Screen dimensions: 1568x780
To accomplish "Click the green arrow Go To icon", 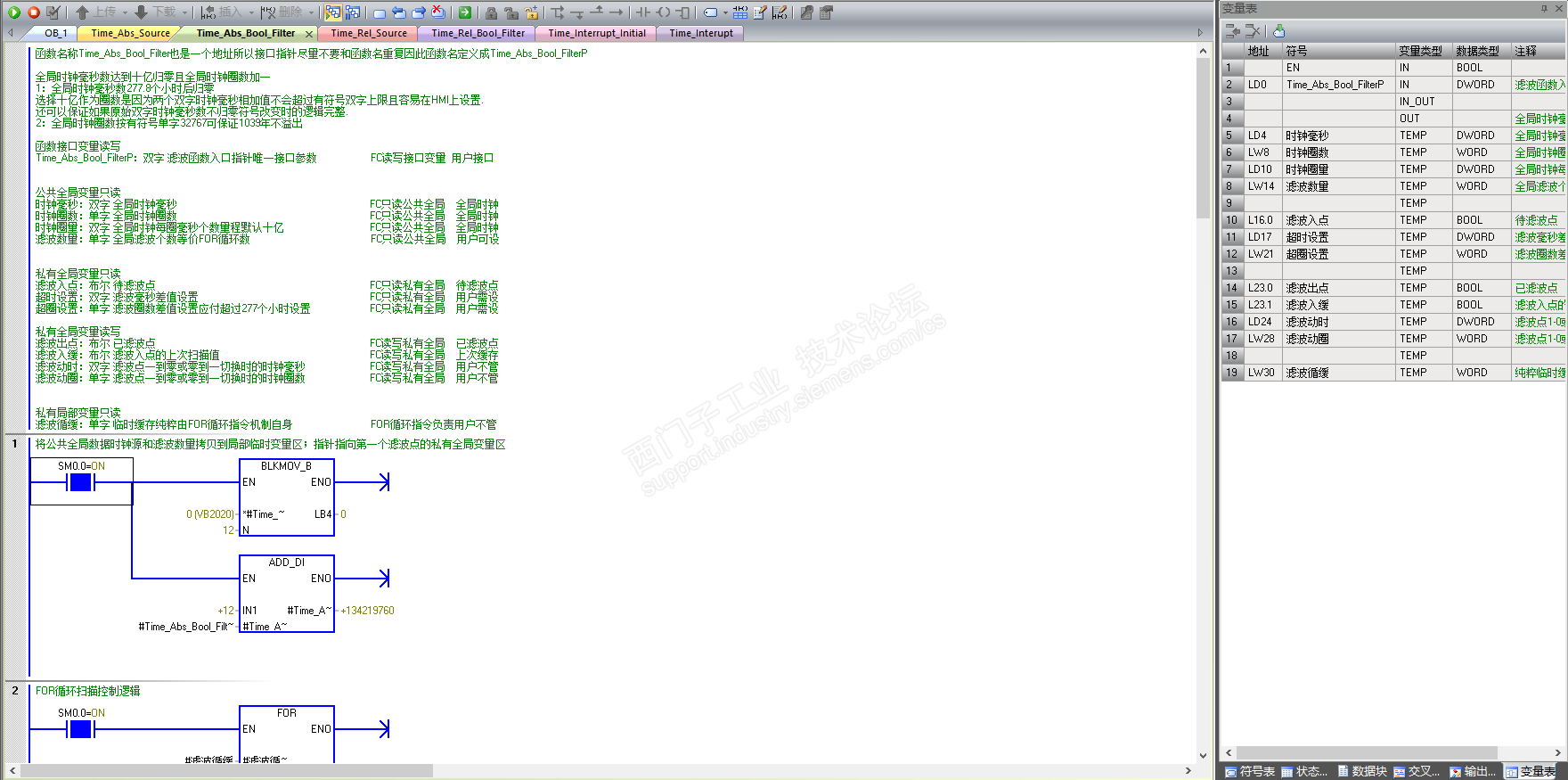I will tap(465, 12).
